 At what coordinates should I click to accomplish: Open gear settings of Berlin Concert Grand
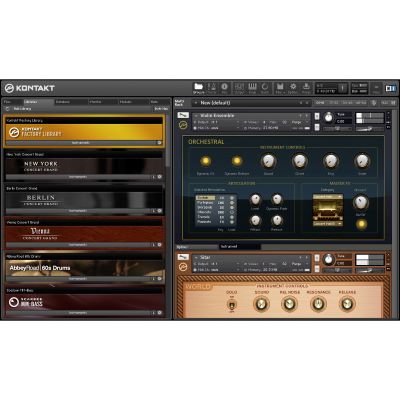159,211
